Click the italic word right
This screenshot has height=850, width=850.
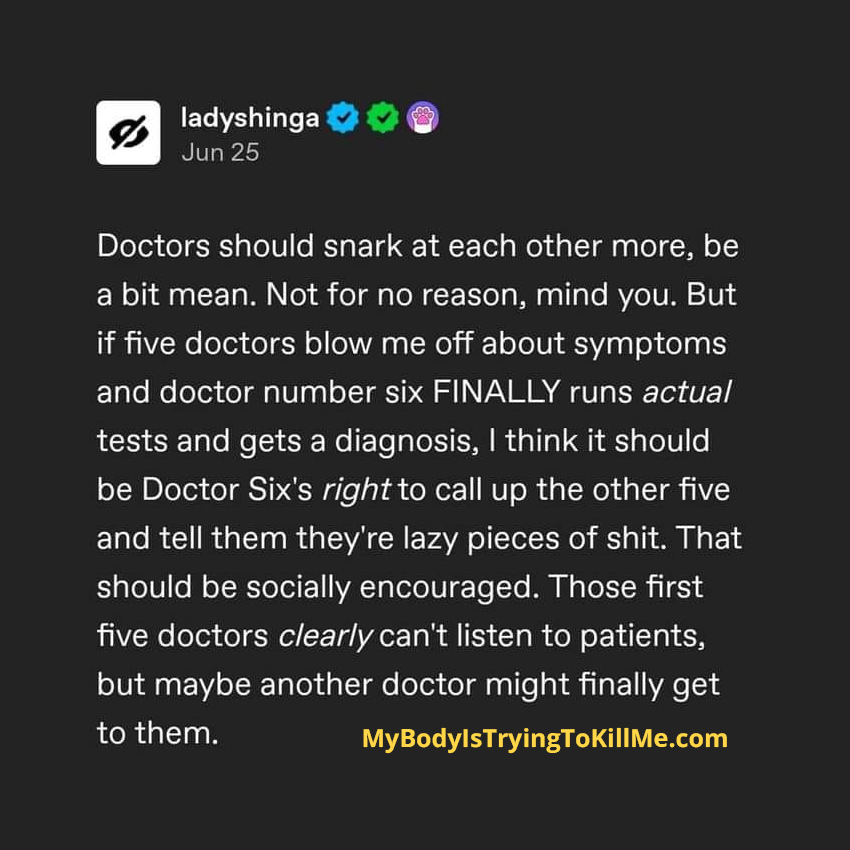tap(356, 491)
